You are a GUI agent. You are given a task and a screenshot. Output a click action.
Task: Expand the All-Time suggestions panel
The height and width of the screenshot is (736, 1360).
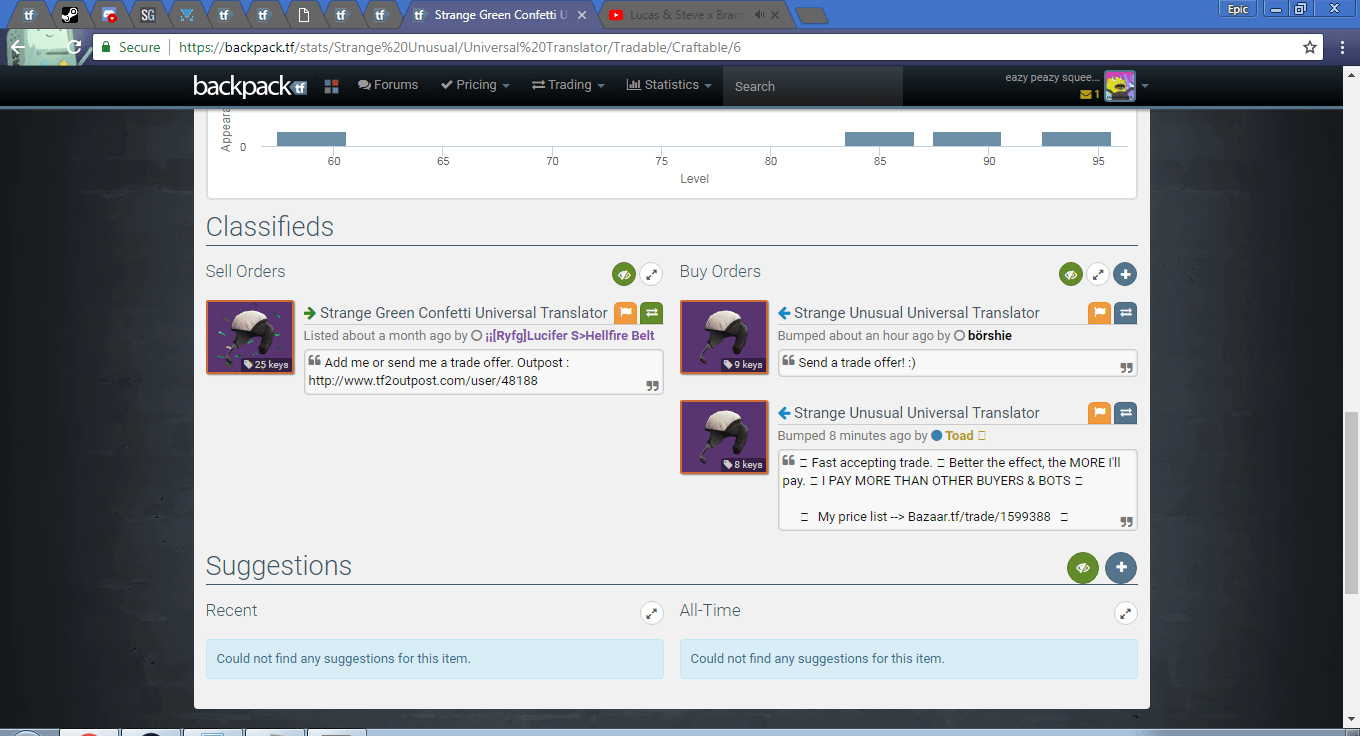coord(1125,613)
